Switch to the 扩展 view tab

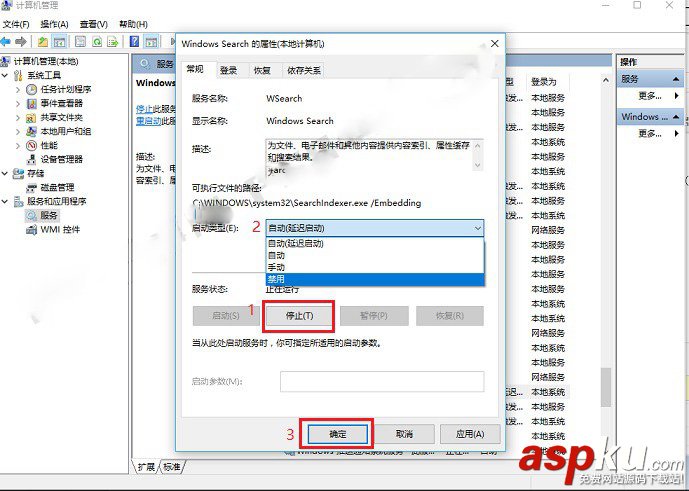click(146, 467)
